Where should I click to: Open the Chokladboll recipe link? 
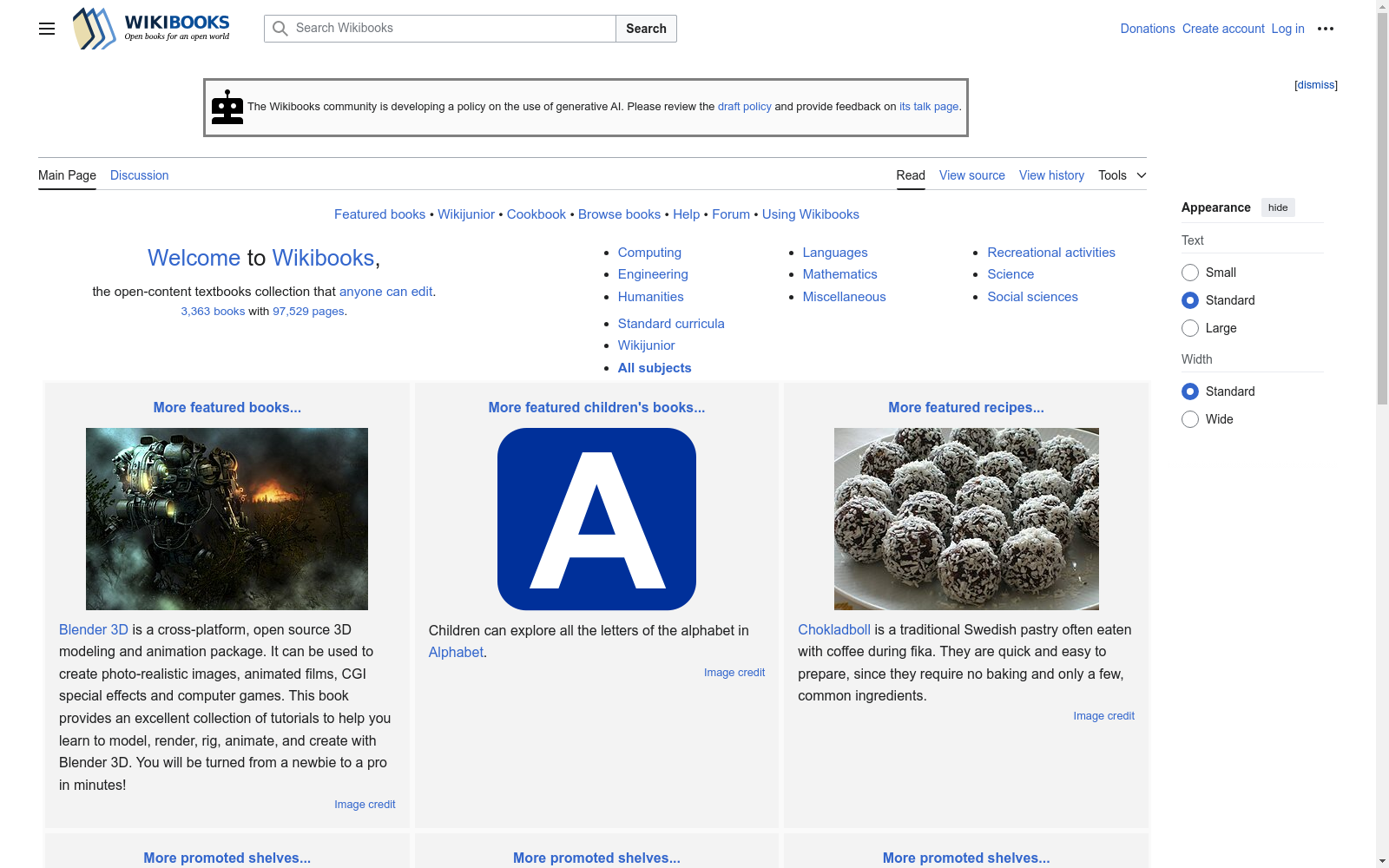point(834,630)
